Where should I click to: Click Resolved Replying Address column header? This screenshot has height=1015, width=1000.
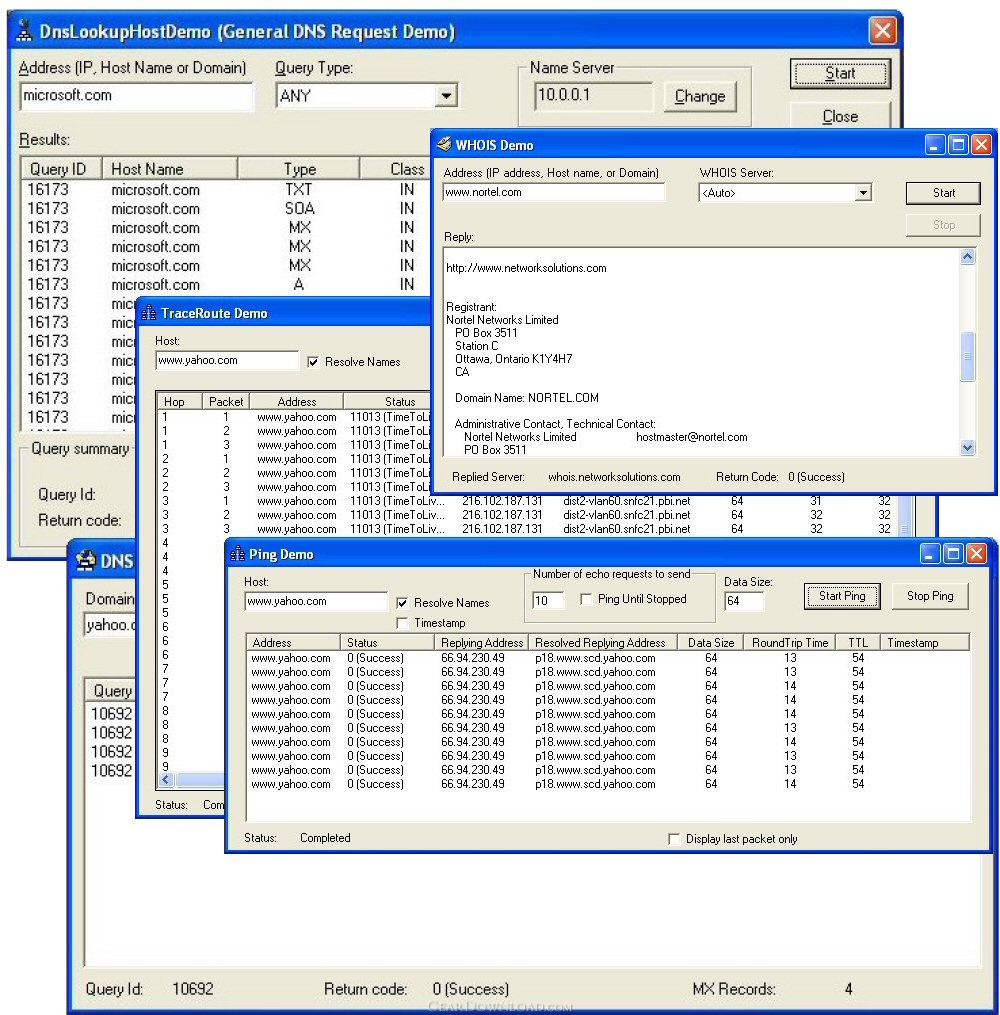pos(603,643)
